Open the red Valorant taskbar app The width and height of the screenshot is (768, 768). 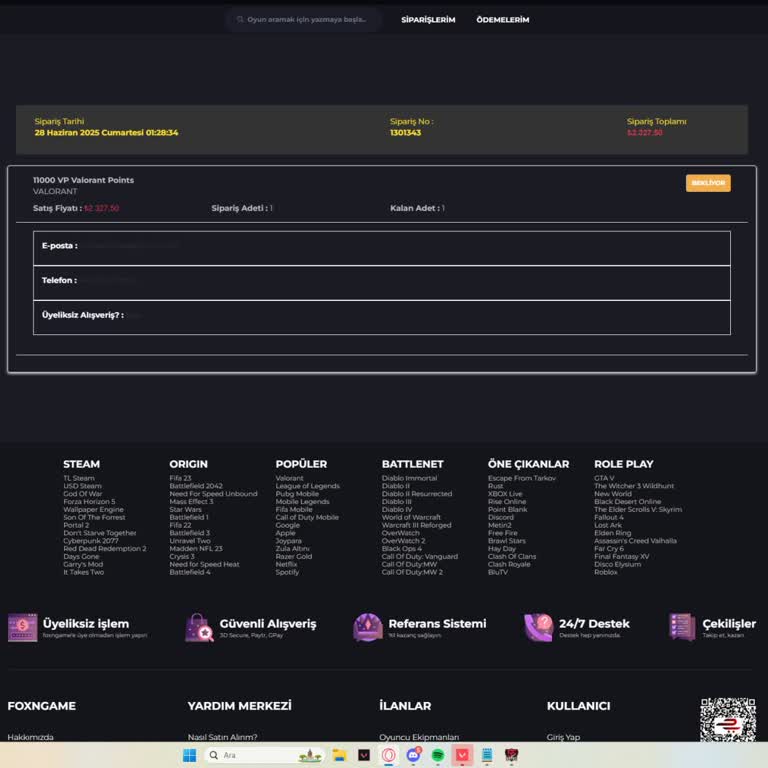coord(462,755)
